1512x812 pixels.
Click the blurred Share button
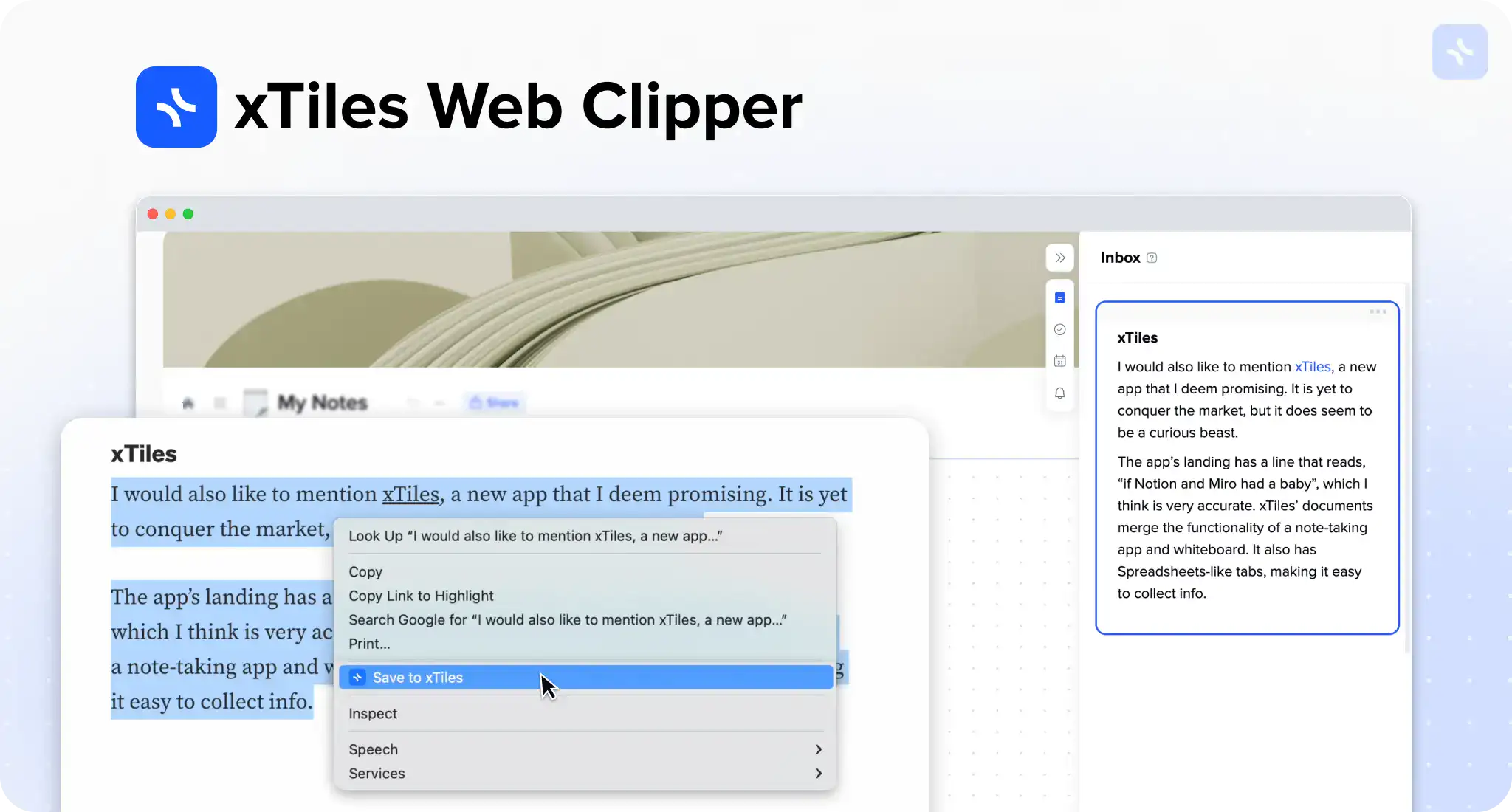coord(494,402)
